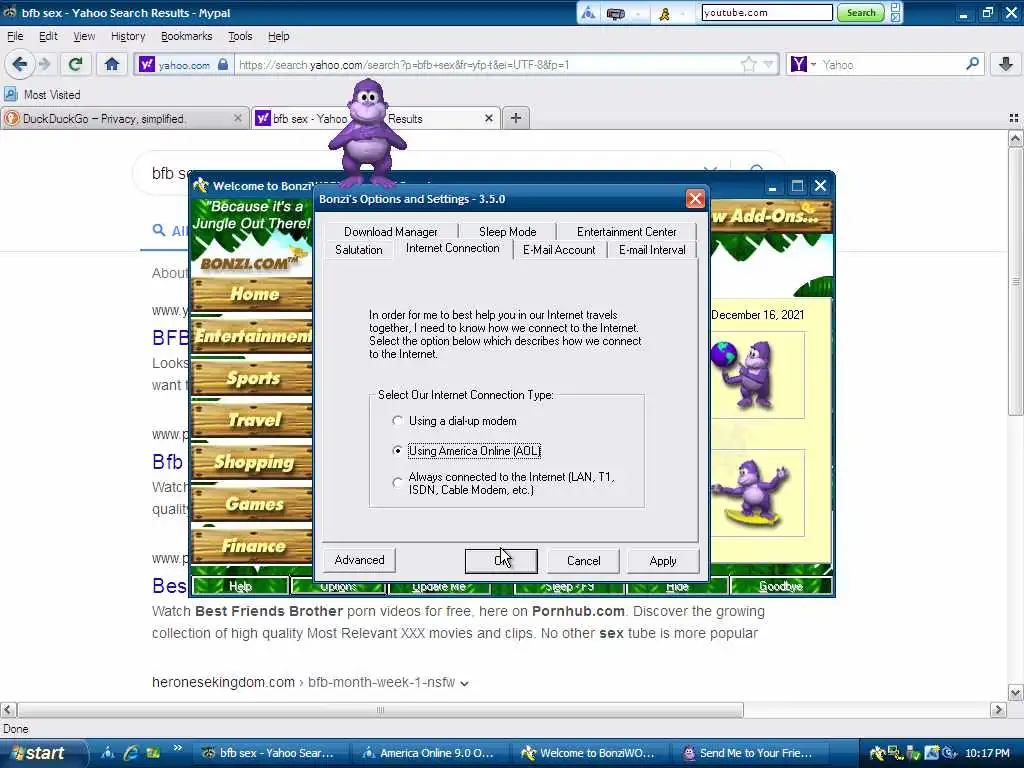Open the Home section in Bonzi window
This screenshot has width=1024, height=768.
tap(251, 294)
